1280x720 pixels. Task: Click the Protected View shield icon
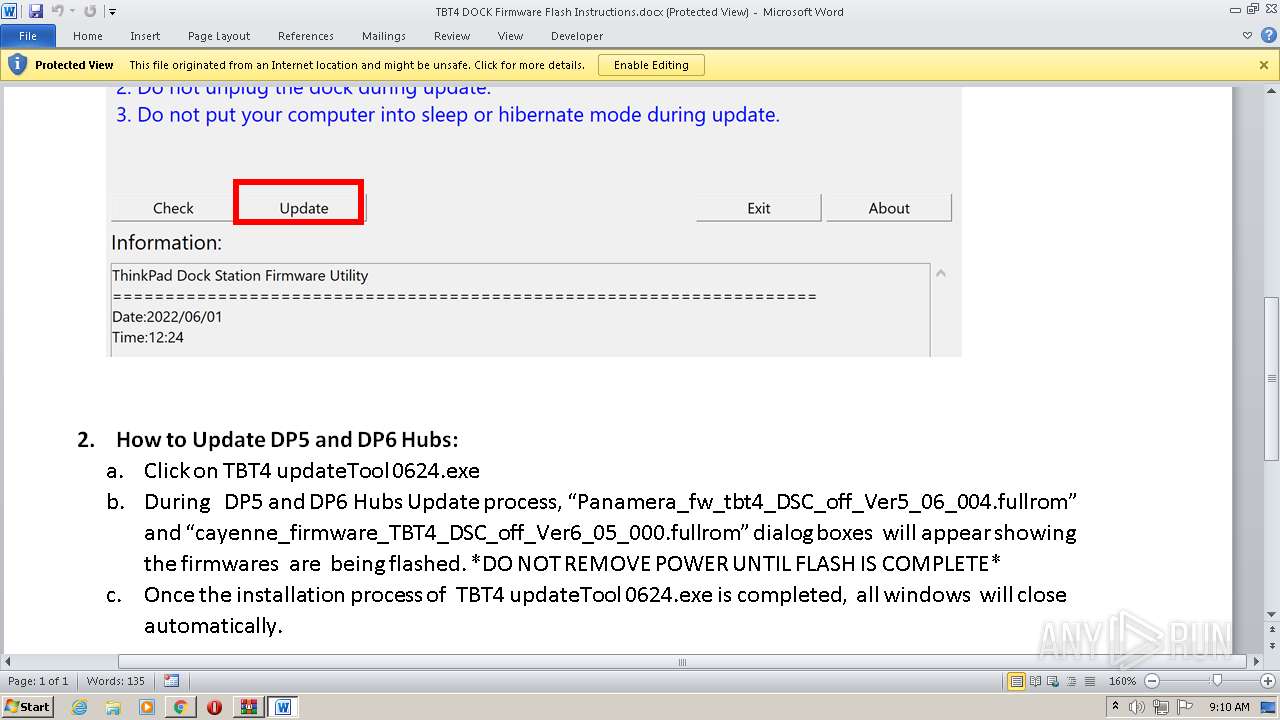click(x=17, y=65)
